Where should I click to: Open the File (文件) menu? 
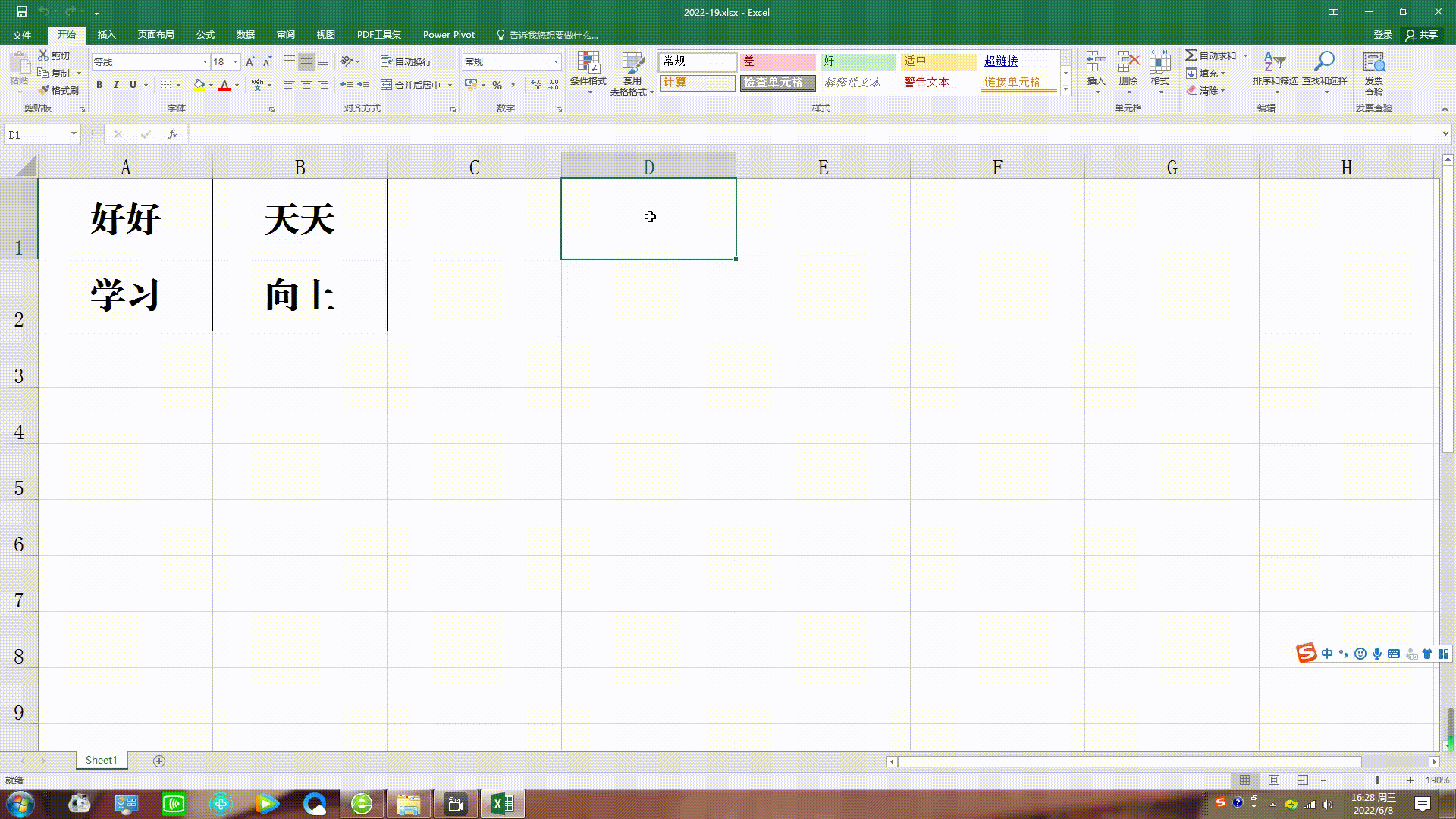[x=22, y=35]
